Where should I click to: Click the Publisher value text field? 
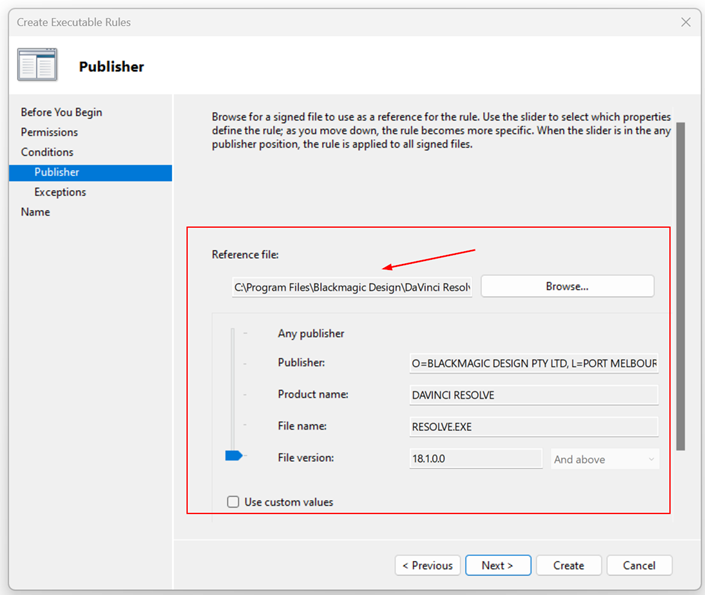[x=534, y=363]
